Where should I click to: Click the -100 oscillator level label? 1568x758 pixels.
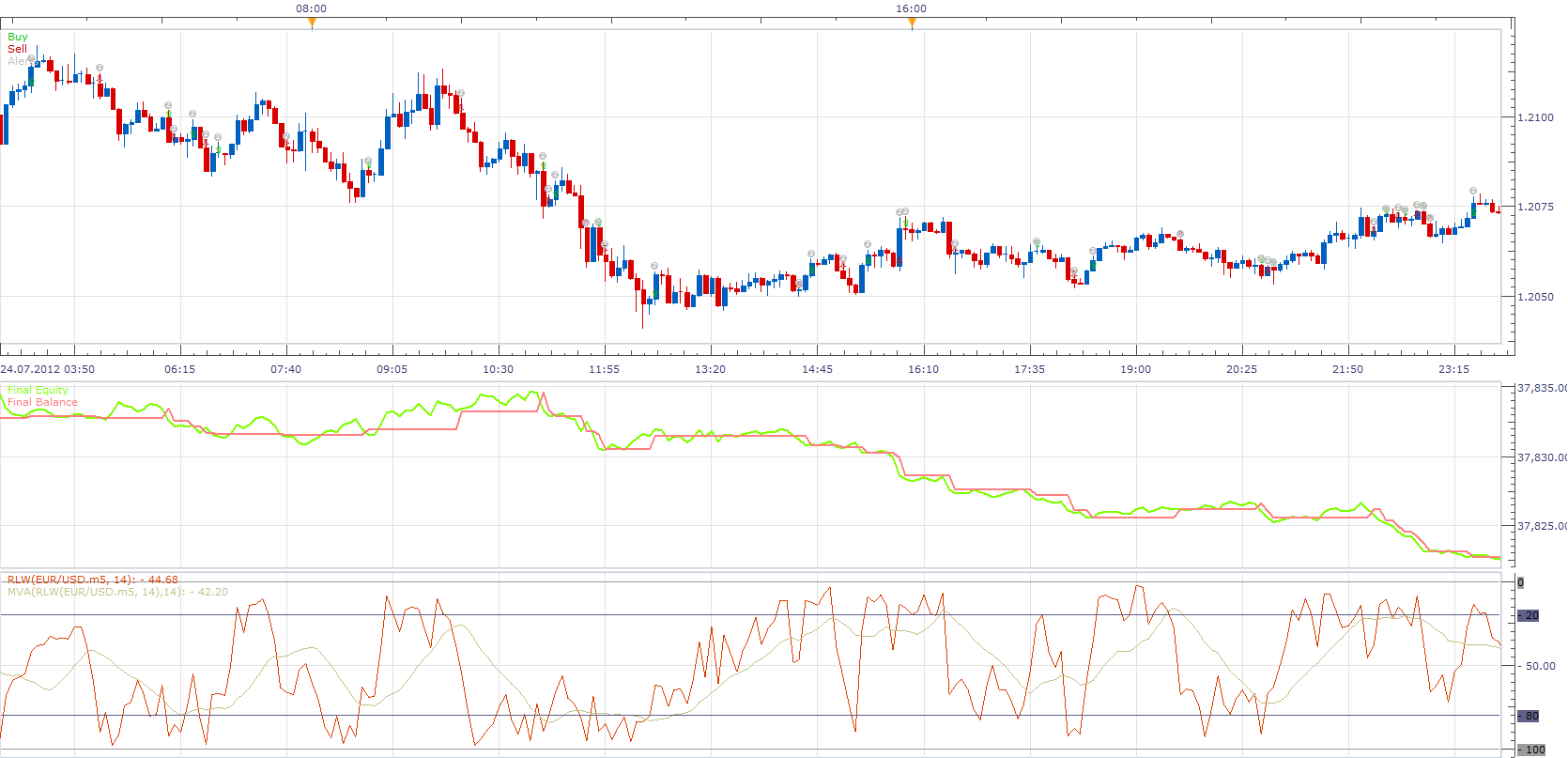coord(1532,750)
